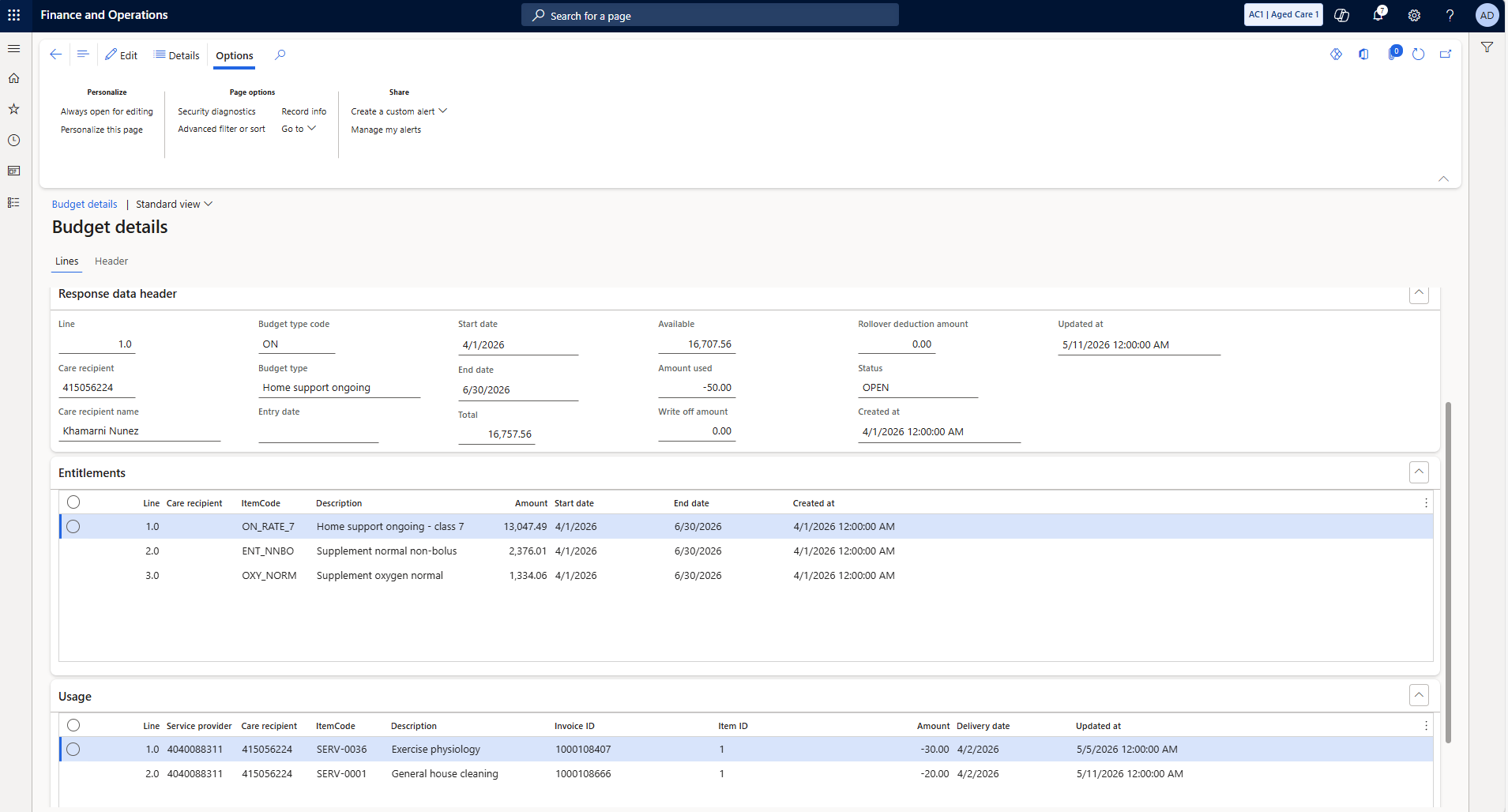Open the attachments icon with badge 0
Viewport: 1508px width, 812px height.
(x=1393, y=54)
